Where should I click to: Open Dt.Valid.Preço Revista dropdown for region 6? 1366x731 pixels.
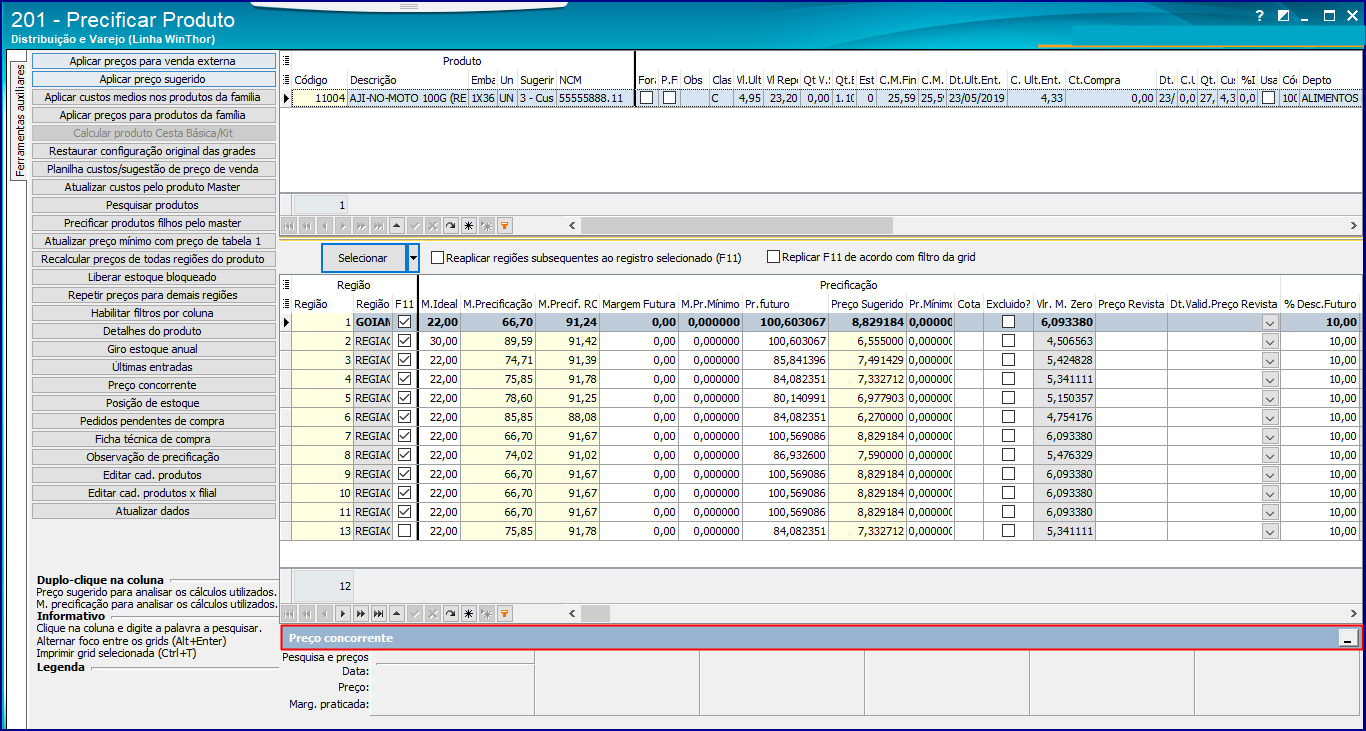coord(1270,417)
